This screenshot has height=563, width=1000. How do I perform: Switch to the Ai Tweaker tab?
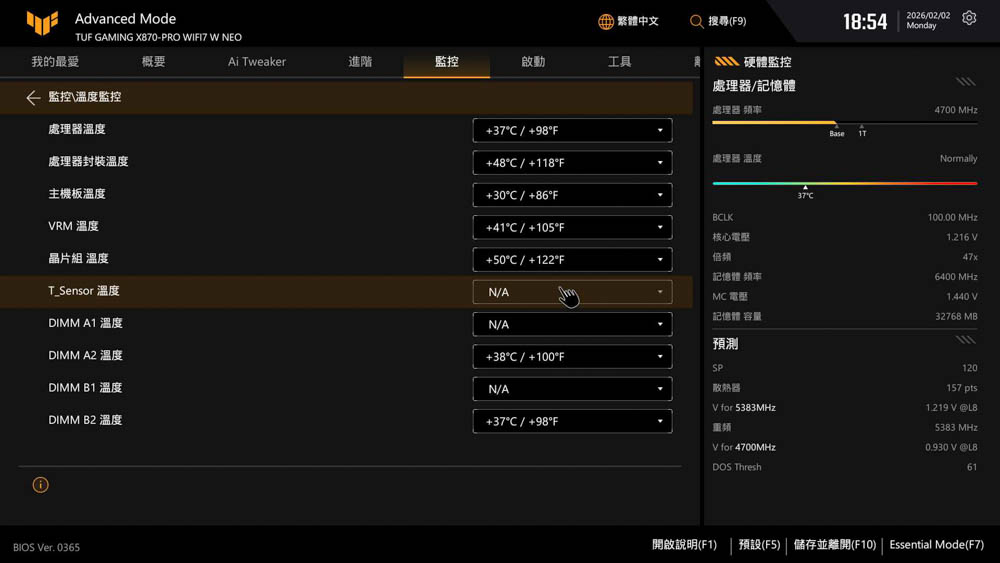click(257, 62)
